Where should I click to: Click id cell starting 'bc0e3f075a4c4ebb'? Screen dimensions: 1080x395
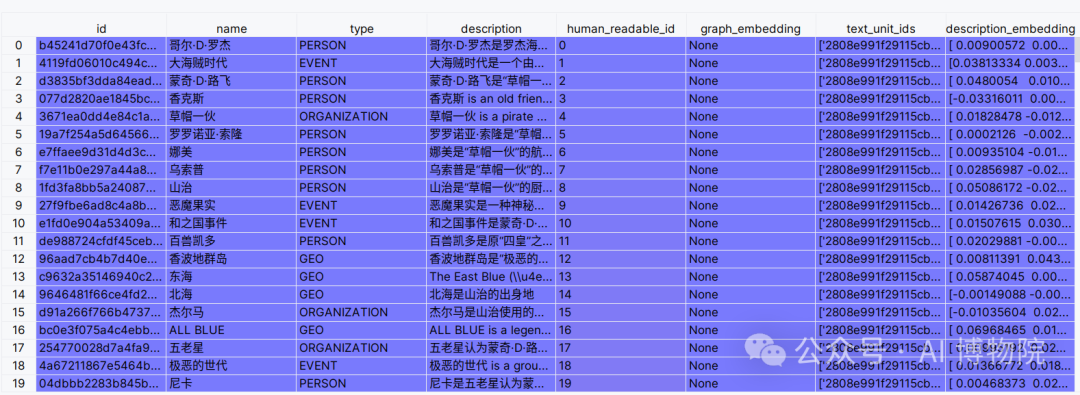101,330
